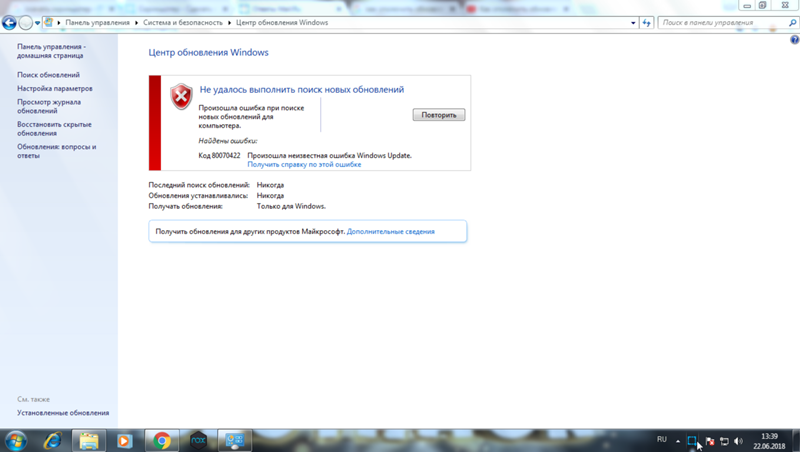Image resolution: width=800 pixels, height=452 pixels.
Task: Open 'Получить справку по этой ошибке' link
Action: [304, 164]
